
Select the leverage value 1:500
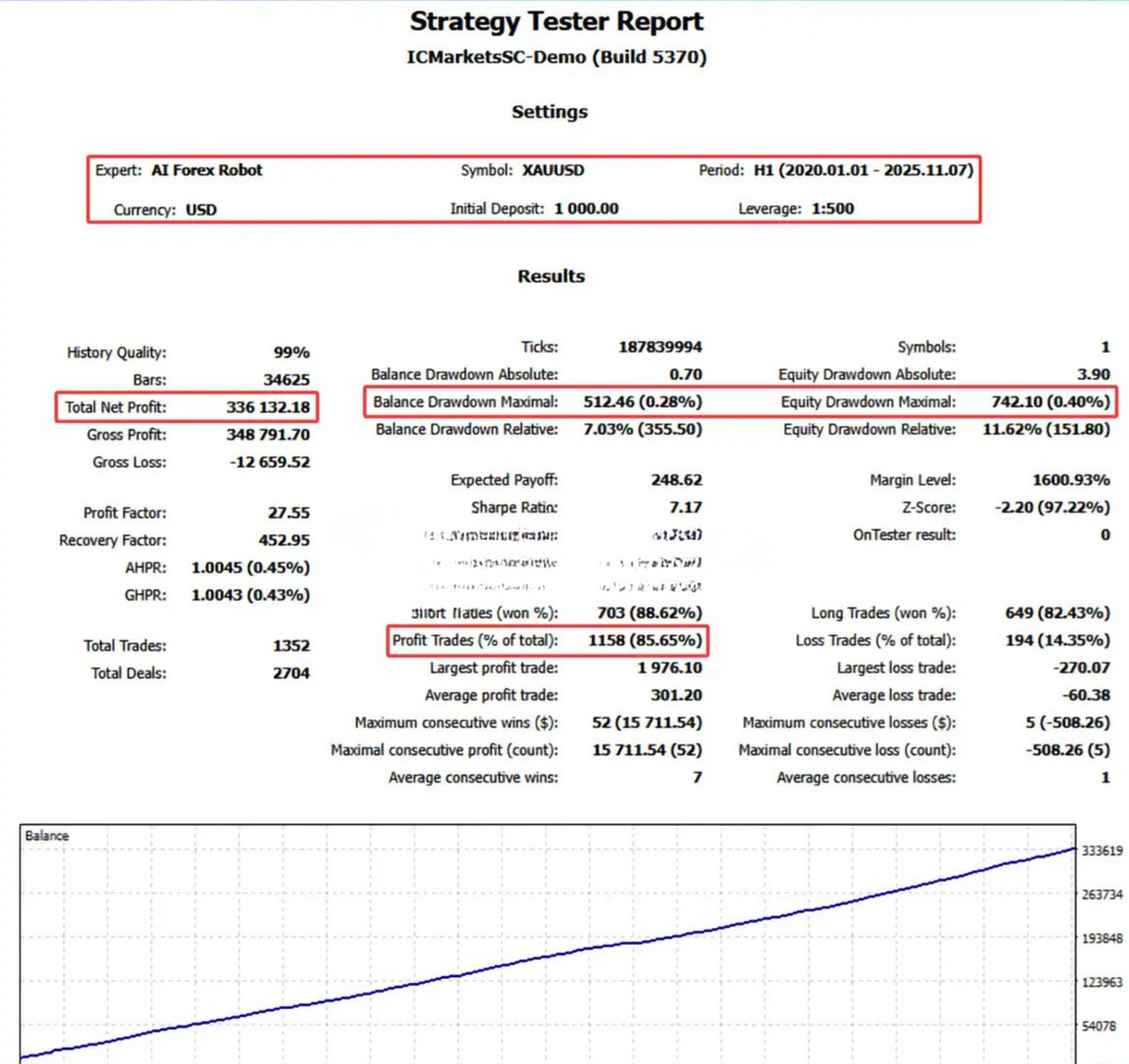tap(833, 209)
